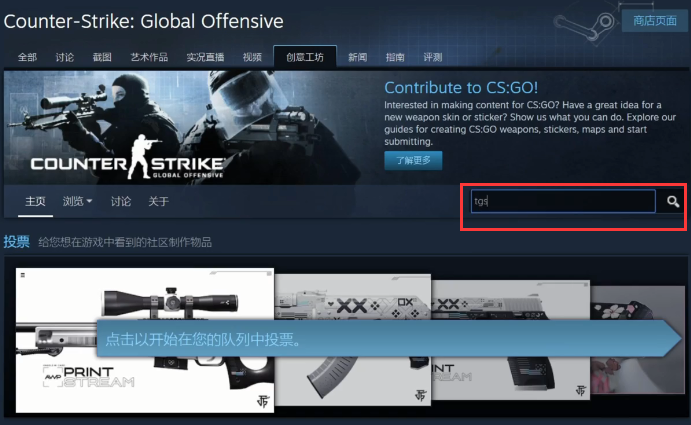Select 主页 in the workshop sub-navigation
The image size is (691, 425).
pos(35,201)
